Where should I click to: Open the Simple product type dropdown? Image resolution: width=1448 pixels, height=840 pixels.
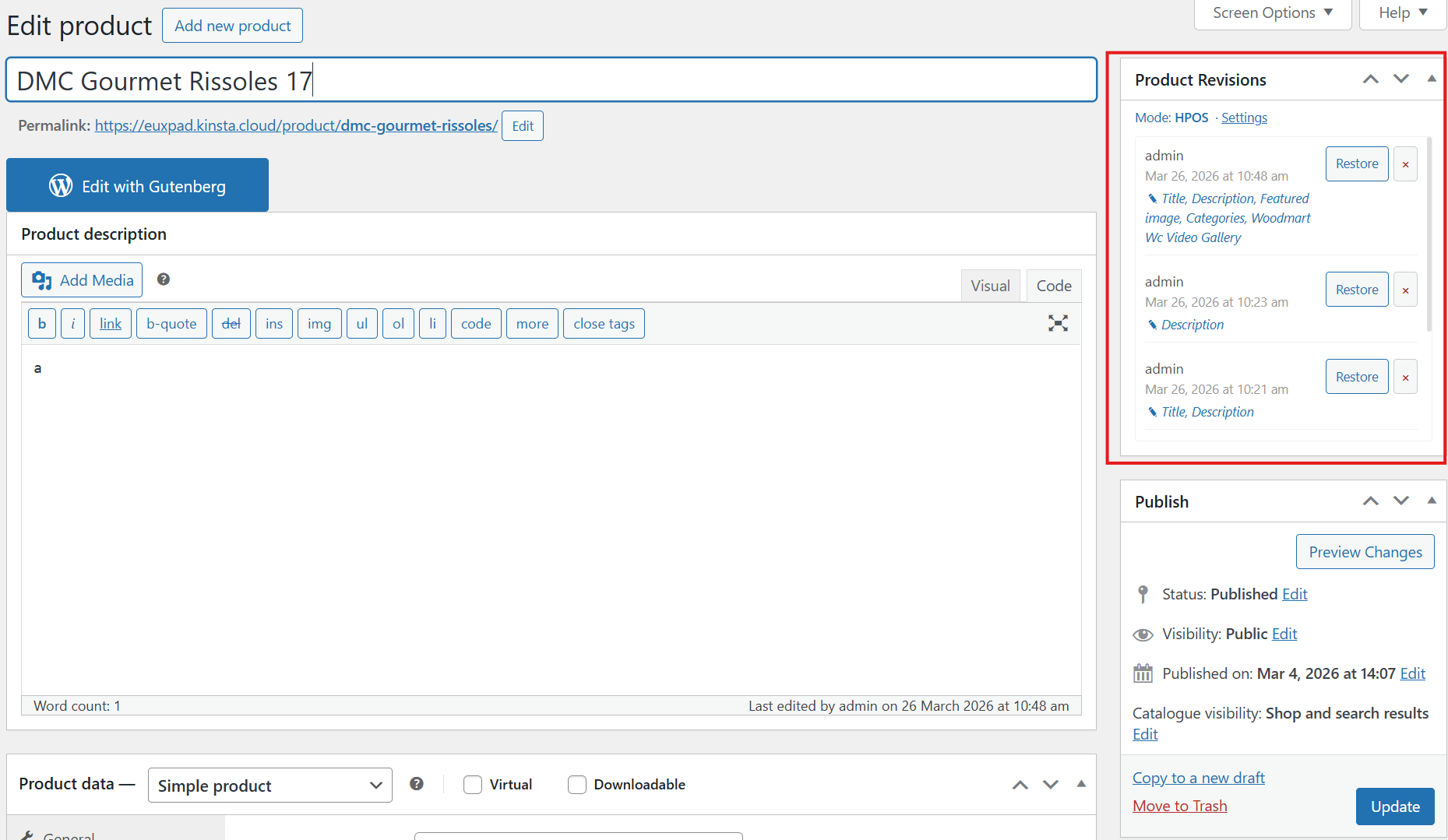pos(270,786)
